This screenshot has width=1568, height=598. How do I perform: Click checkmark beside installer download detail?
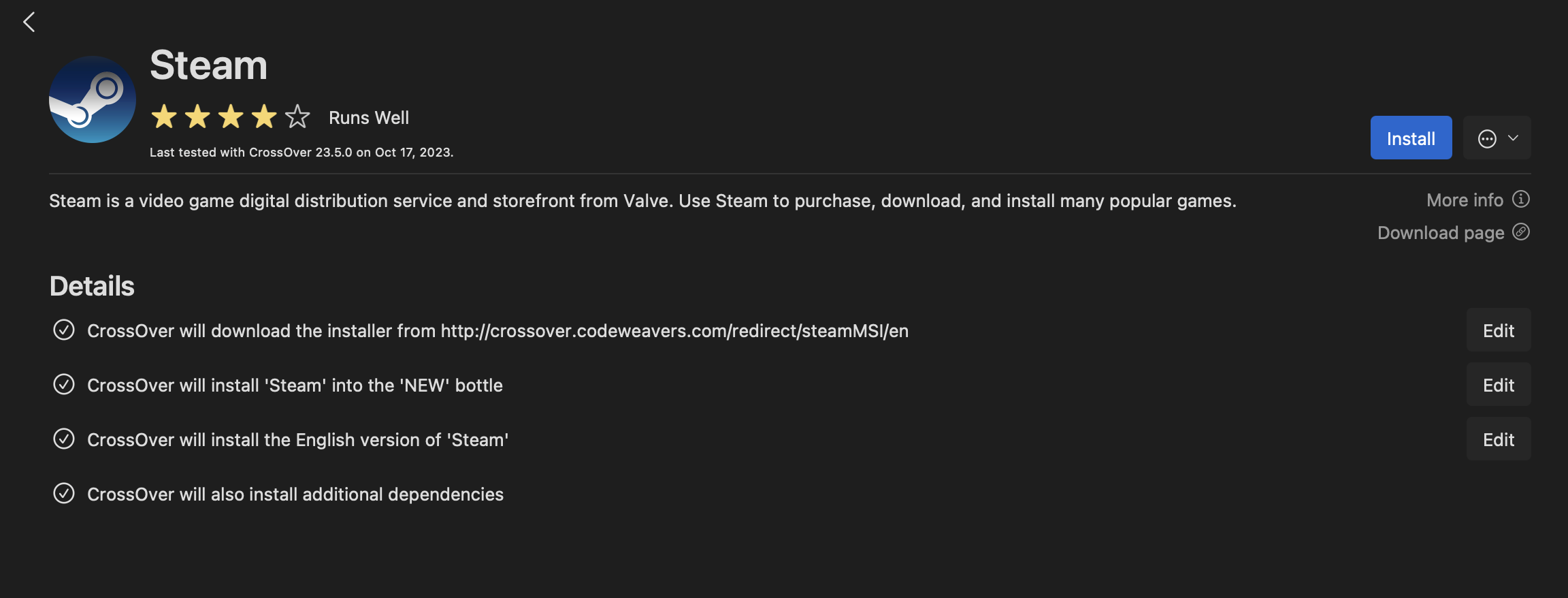tap(64, 330)
